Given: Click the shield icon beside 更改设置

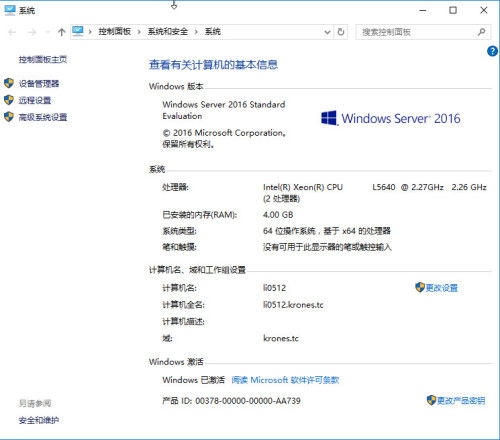Looking at the screenshot, I should click(x=420, y=287).
